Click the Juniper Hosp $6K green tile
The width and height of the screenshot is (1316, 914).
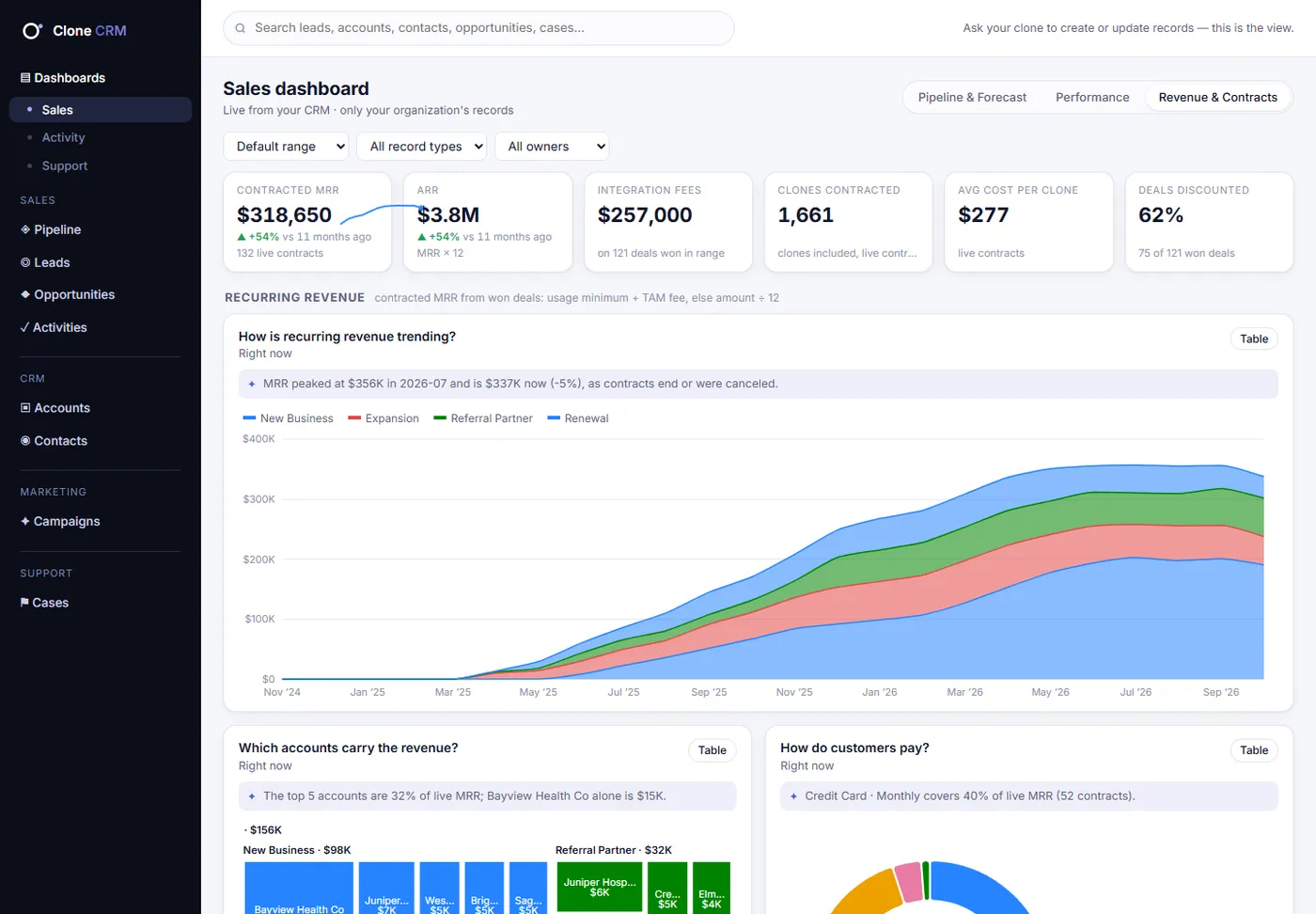point(600,887)
